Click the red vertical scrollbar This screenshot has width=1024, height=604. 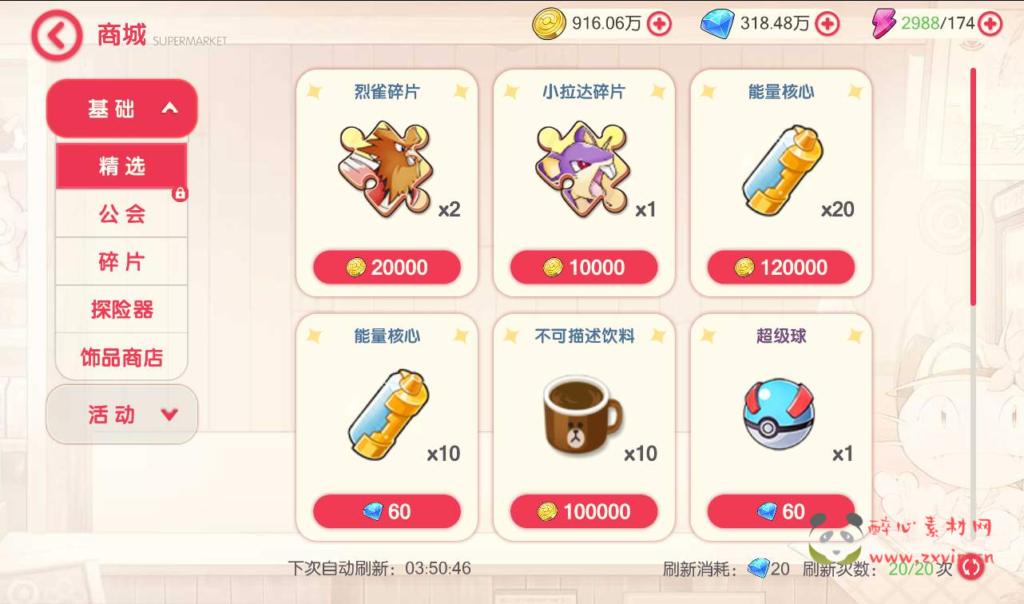(973, 187)
